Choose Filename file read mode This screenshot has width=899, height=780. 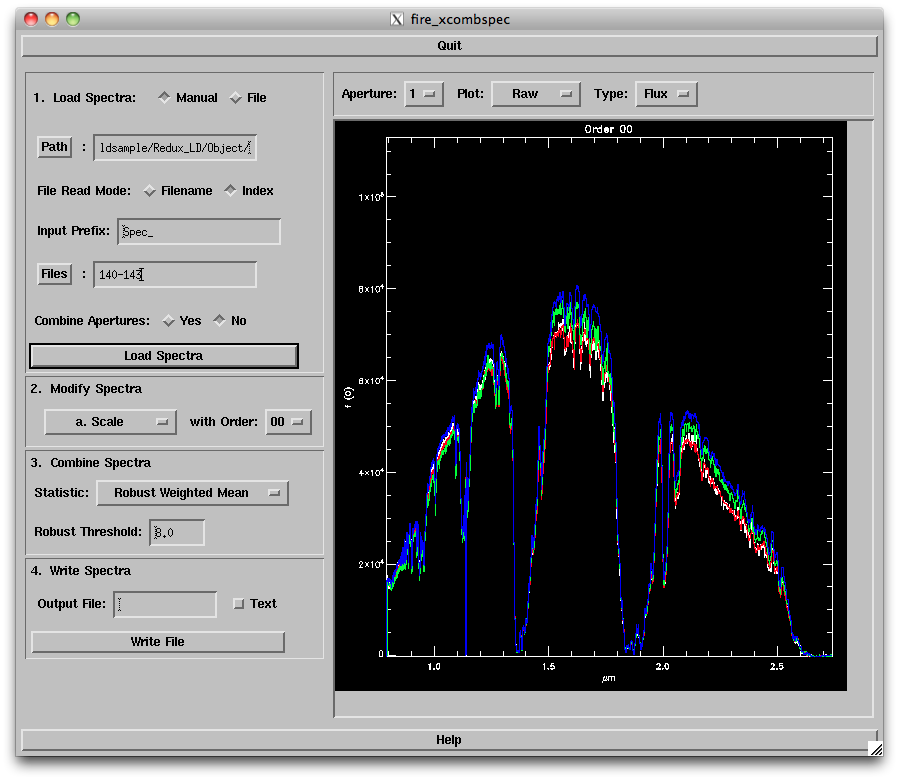coord(178,190)
